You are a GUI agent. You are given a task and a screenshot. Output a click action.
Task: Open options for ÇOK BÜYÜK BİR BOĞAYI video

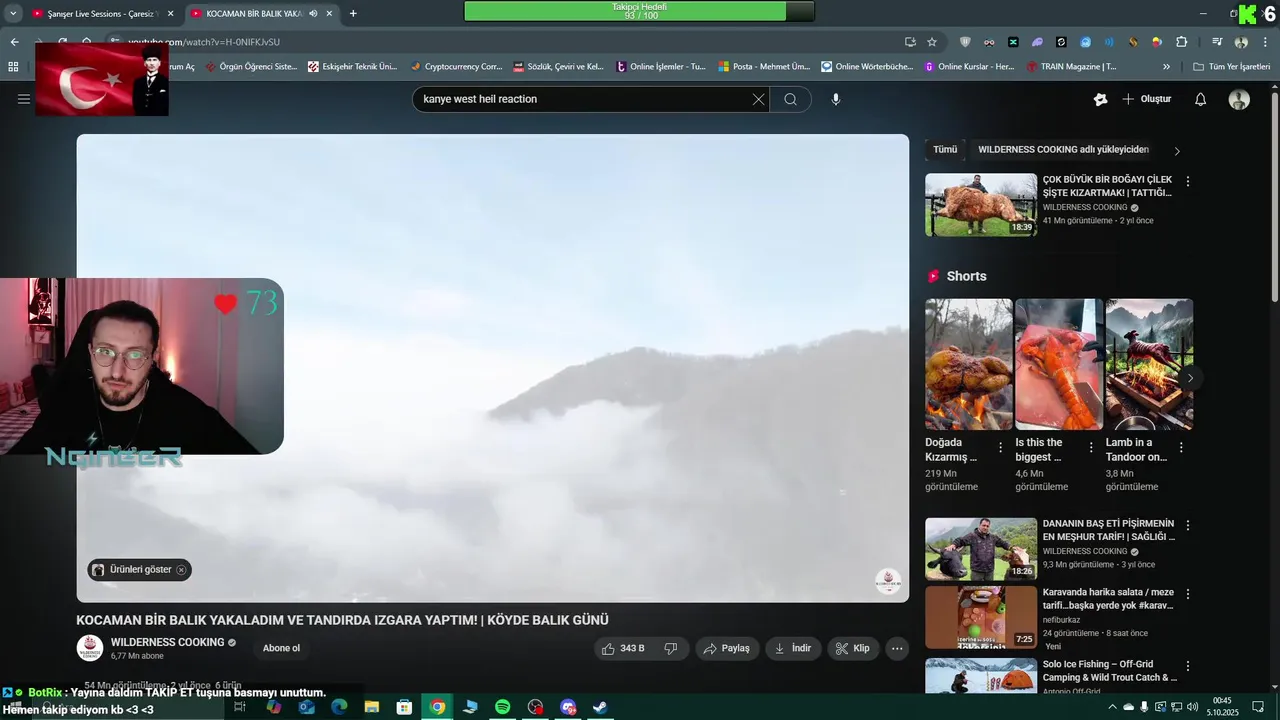[1188, 182]
